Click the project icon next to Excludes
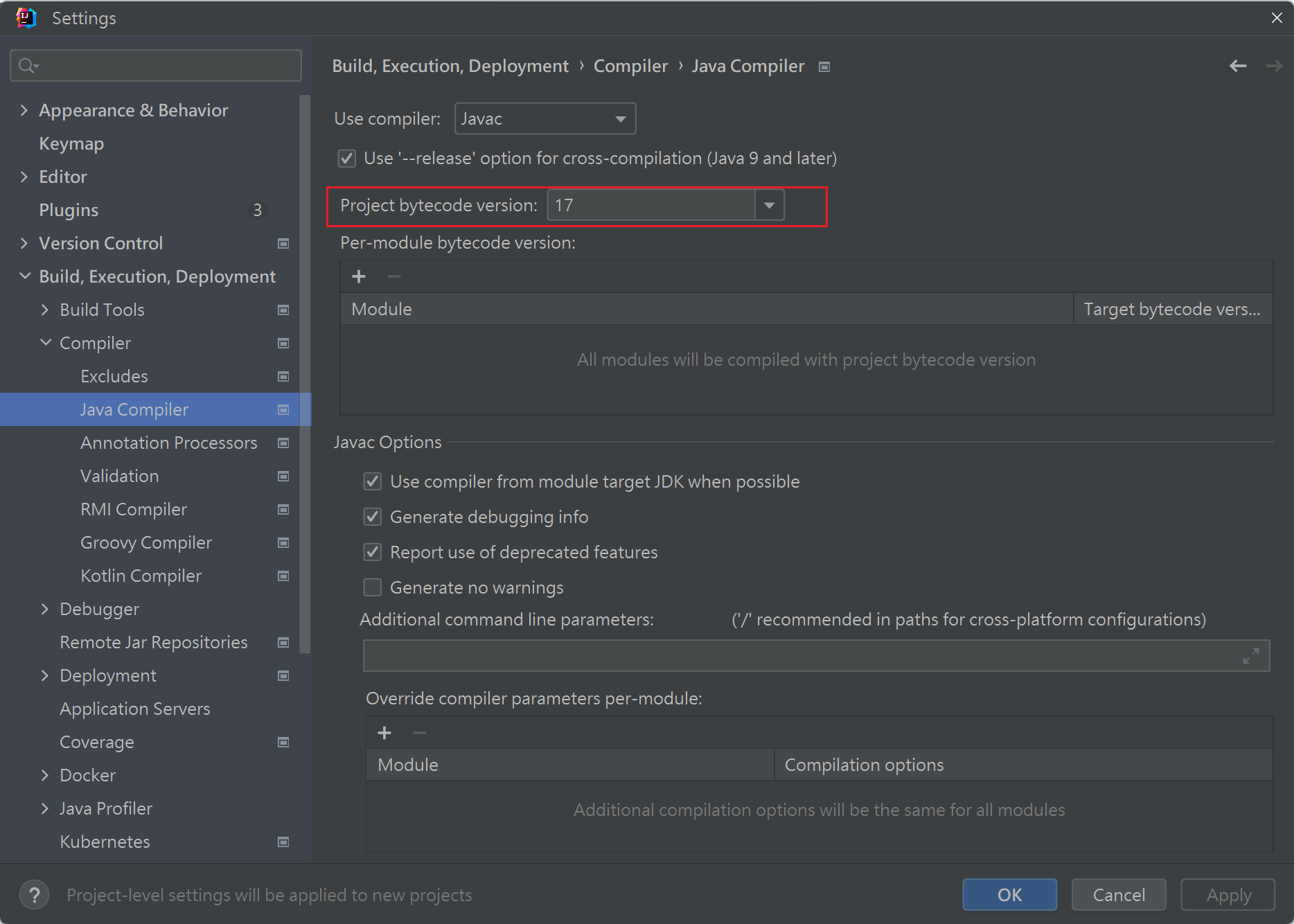Screen dimensions: 1294x924 283,376
